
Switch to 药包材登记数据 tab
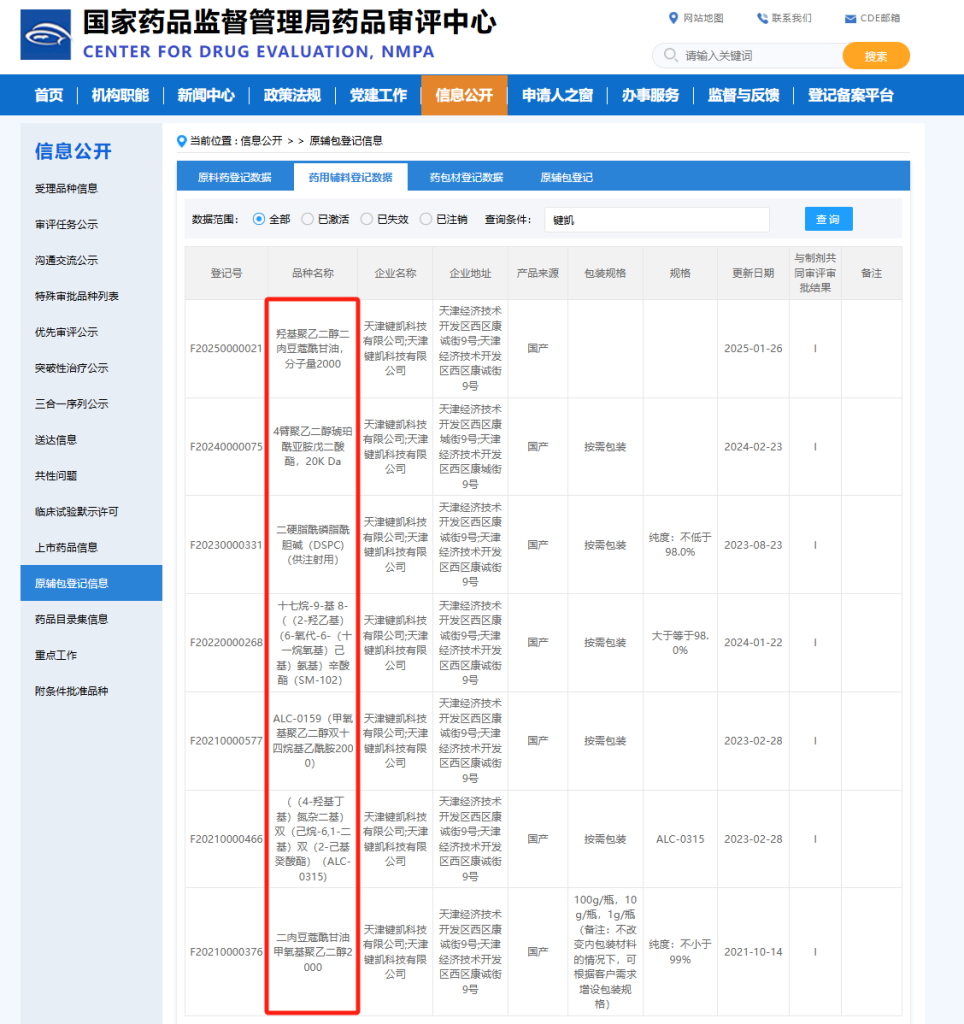click(x=466, y=177)
